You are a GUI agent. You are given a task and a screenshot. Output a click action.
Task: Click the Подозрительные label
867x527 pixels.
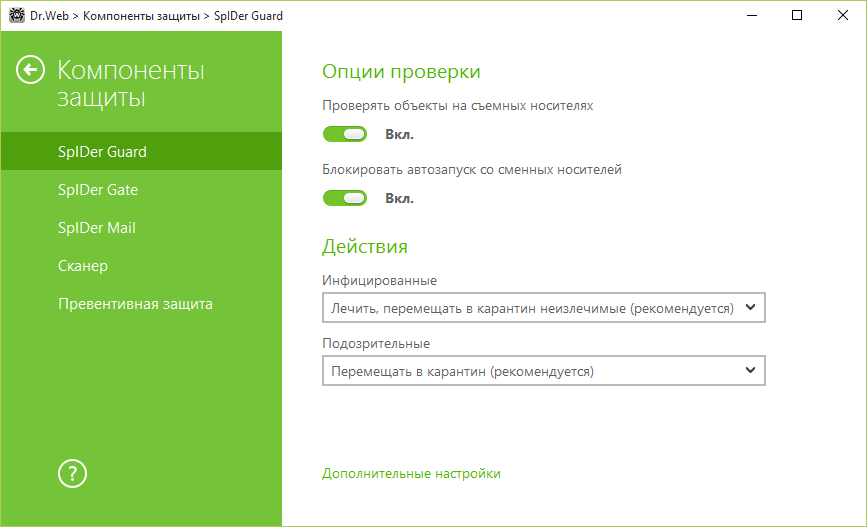376,343
